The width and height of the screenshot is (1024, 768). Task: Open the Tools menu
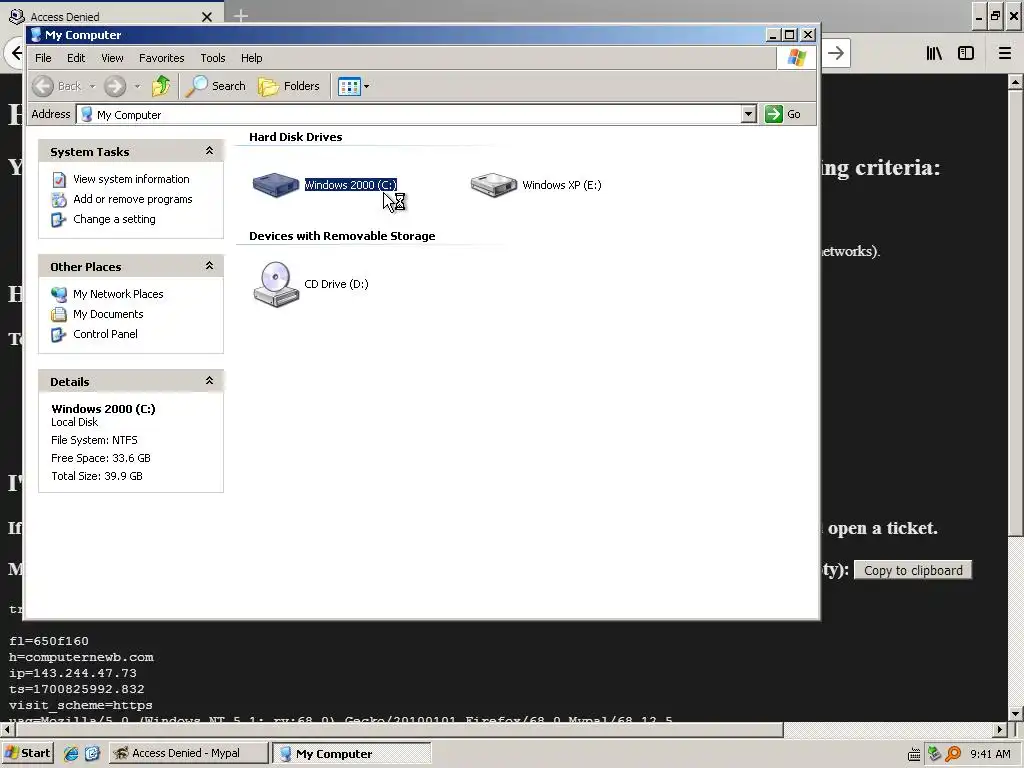click(213, 58)
